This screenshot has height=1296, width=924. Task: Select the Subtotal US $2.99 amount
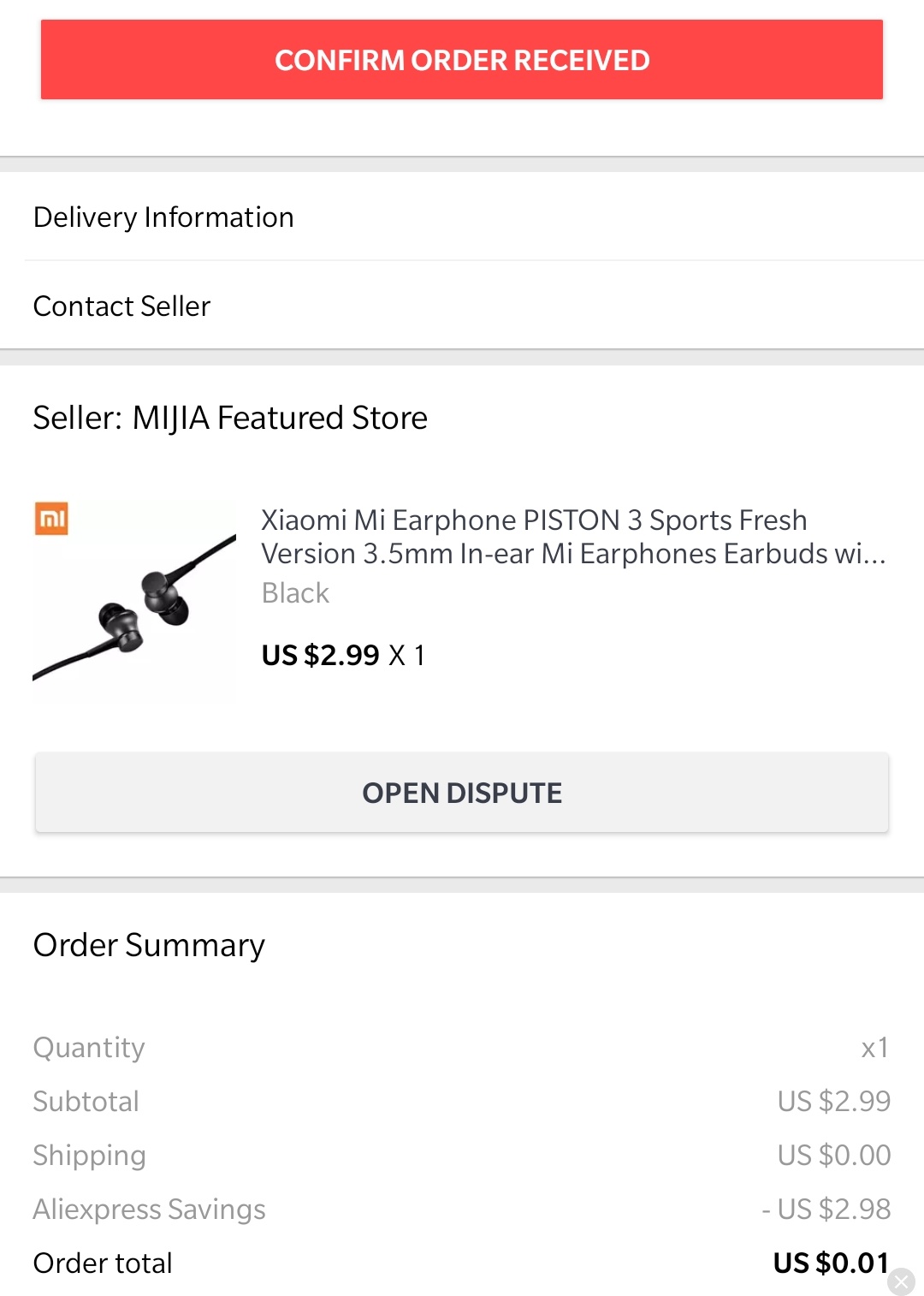pyautogui.click(x=834, y=1101)
